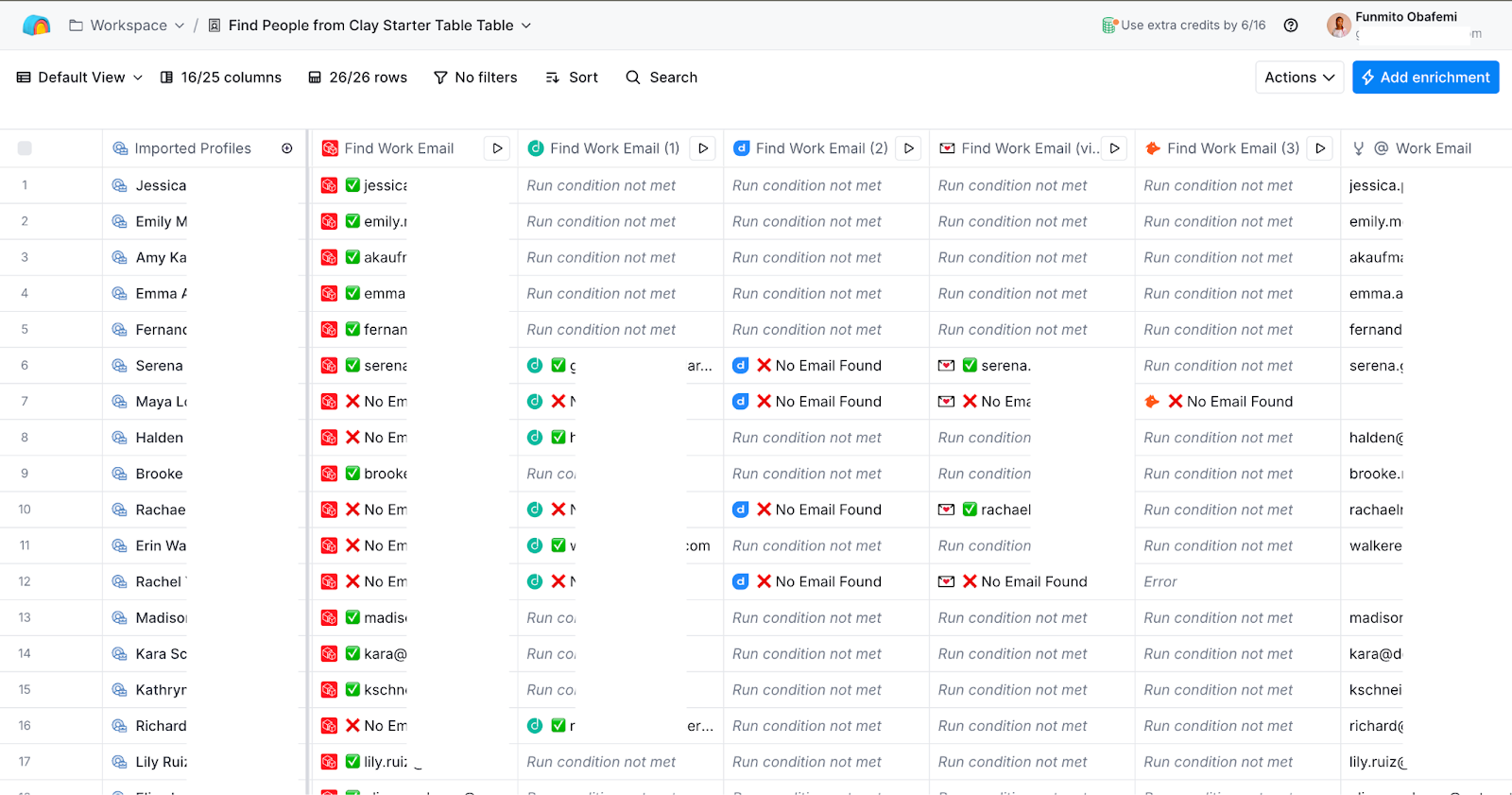Image resolution: width=1512 pixels, height=795 pixels.
Task: Click the add icon in Imported Profiles header
Action: (x=287, y=148)
